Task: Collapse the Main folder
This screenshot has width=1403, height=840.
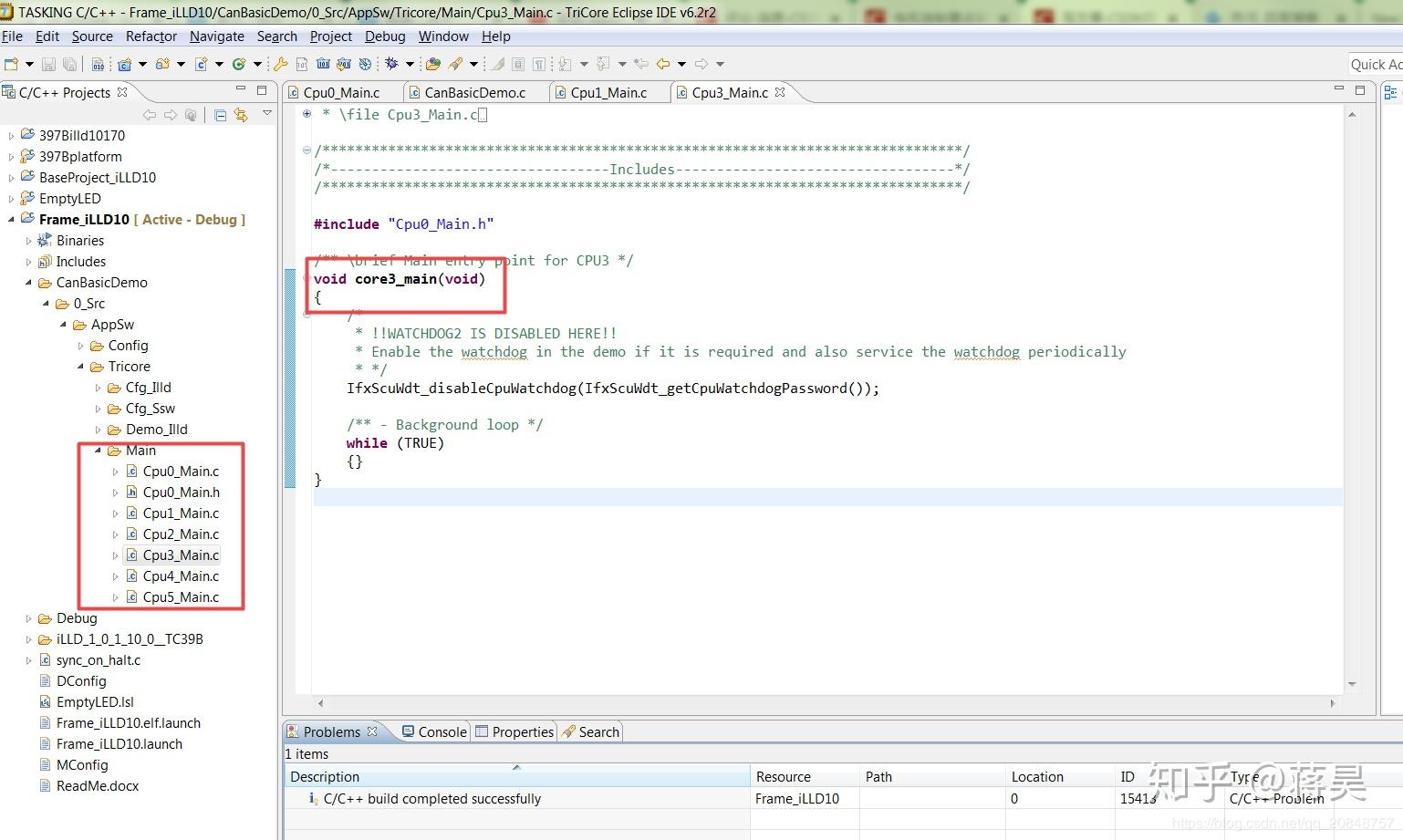Action: pos(98,451)
